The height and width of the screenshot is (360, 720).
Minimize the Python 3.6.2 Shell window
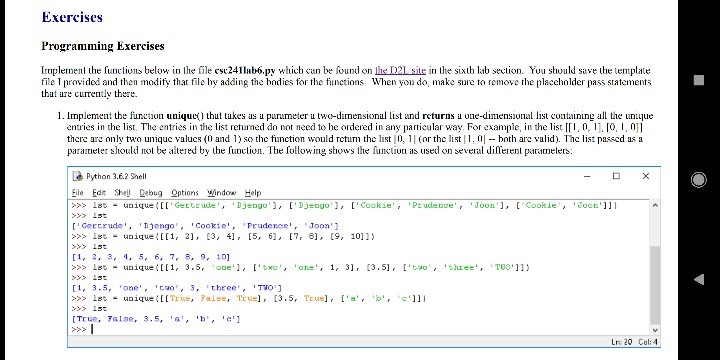(x=587, y=176)
